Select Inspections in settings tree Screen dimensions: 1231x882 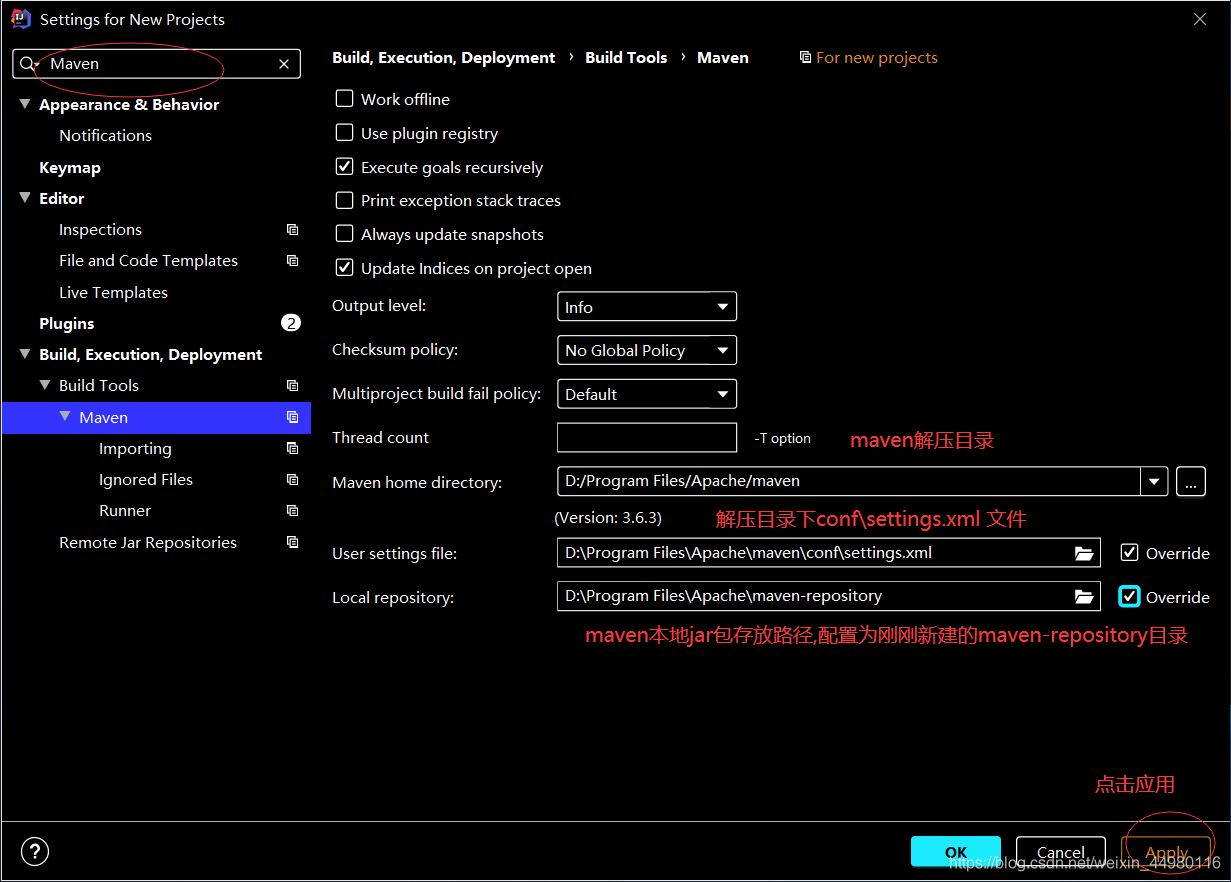[100, 230]
